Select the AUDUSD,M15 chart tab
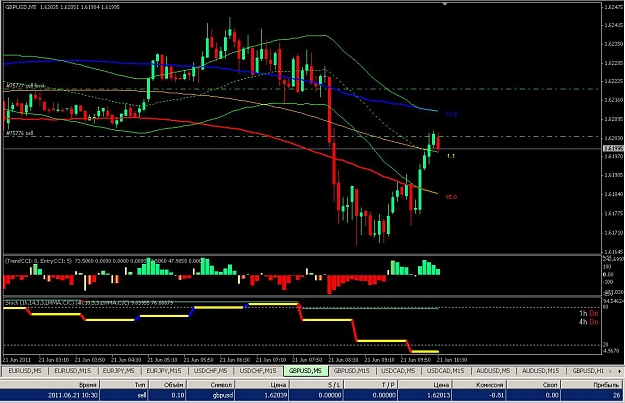Image resolution: width=625 pixels, height=403 pixels. pos(540,371)
